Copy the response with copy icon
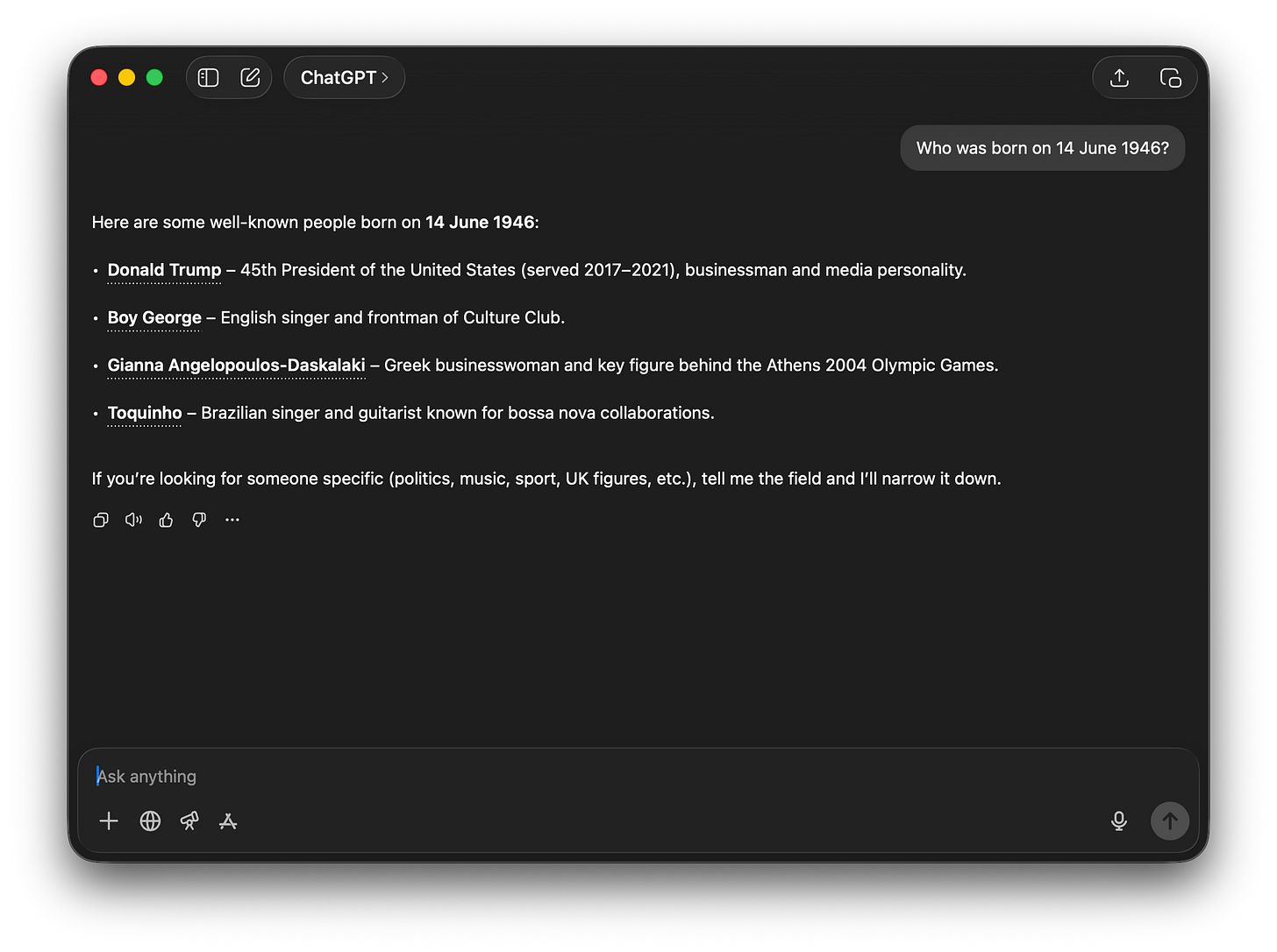The width and height of the screenshot is (1277, 952). (x=101, y=520)
